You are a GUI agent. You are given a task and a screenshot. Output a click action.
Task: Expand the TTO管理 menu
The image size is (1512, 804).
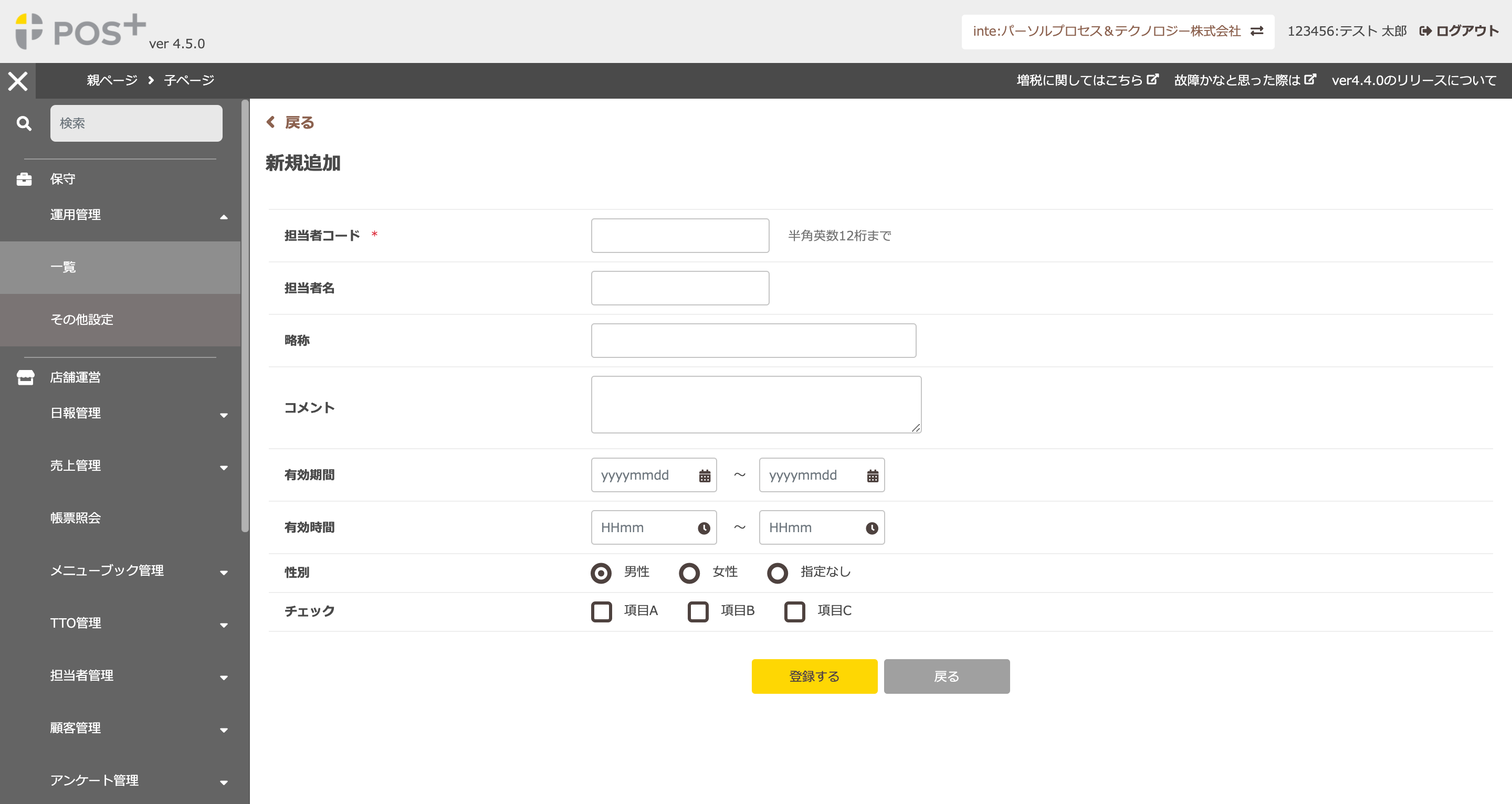tap(224, 626)
